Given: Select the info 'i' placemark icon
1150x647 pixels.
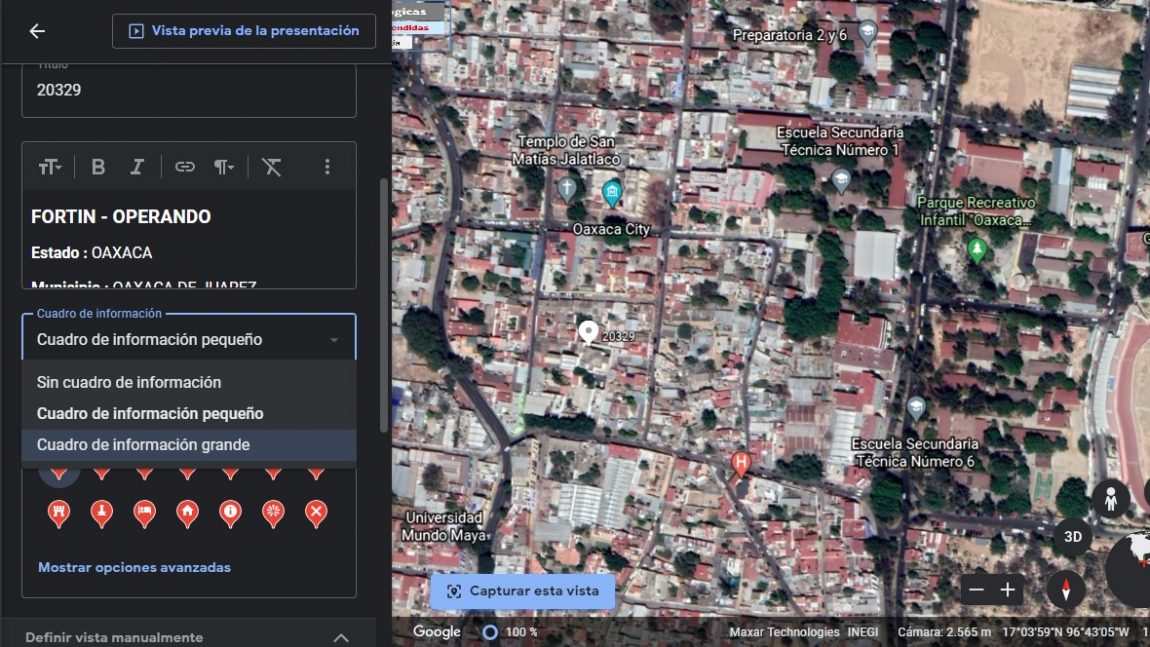Looking at the screenshot, I should [230, 513].
